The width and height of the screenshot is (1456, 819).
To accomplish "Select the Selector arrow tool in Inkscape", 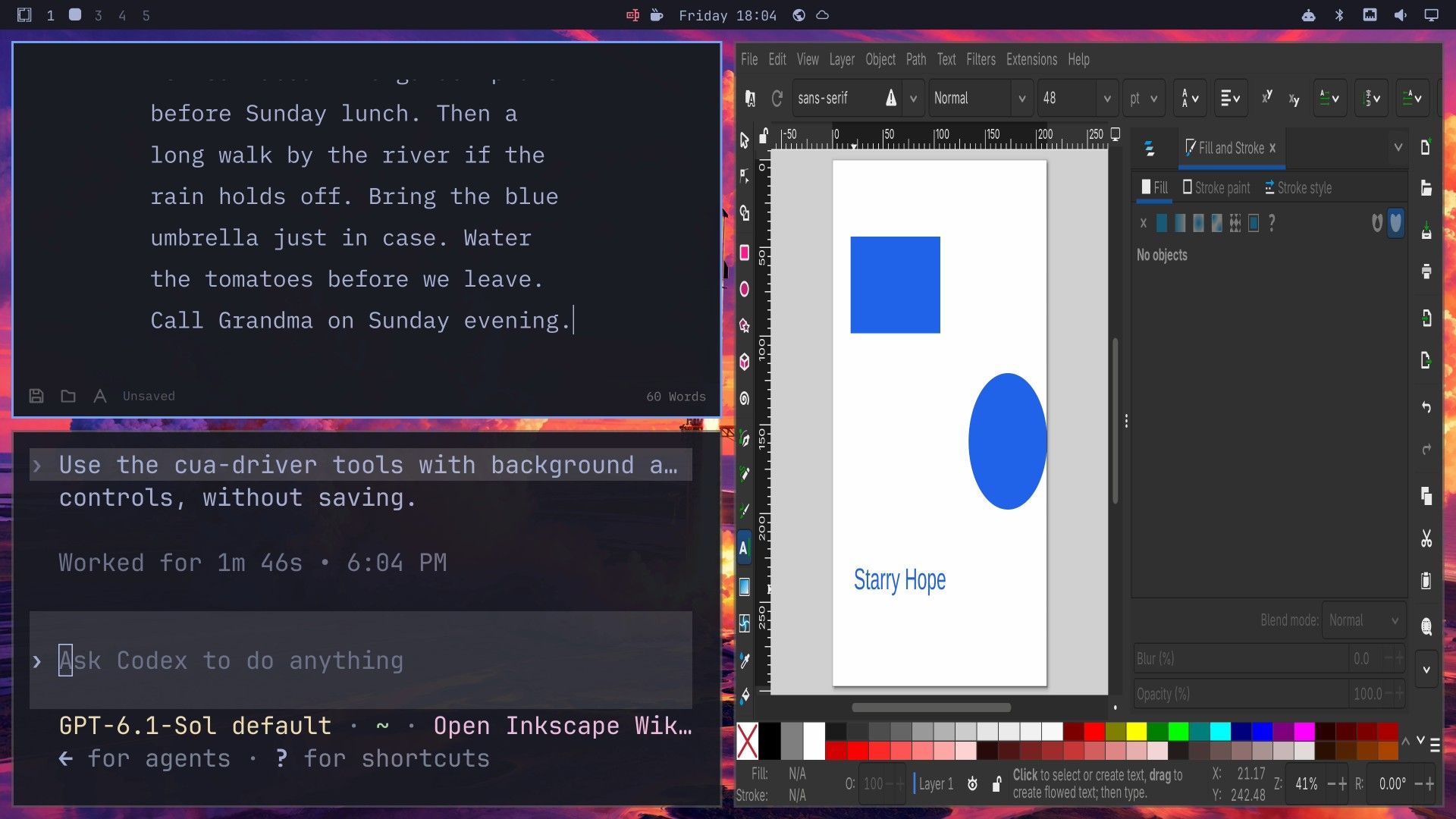I will point(744,140).
